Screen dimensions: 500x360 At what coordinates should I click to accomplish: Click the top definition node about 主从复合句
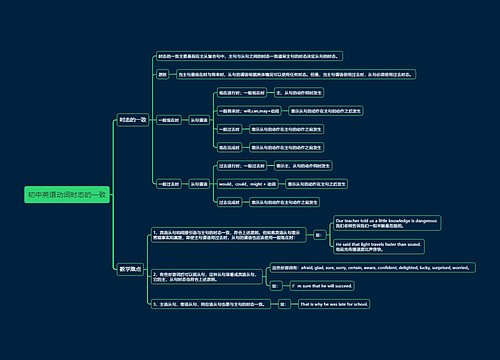pos(249,56)
